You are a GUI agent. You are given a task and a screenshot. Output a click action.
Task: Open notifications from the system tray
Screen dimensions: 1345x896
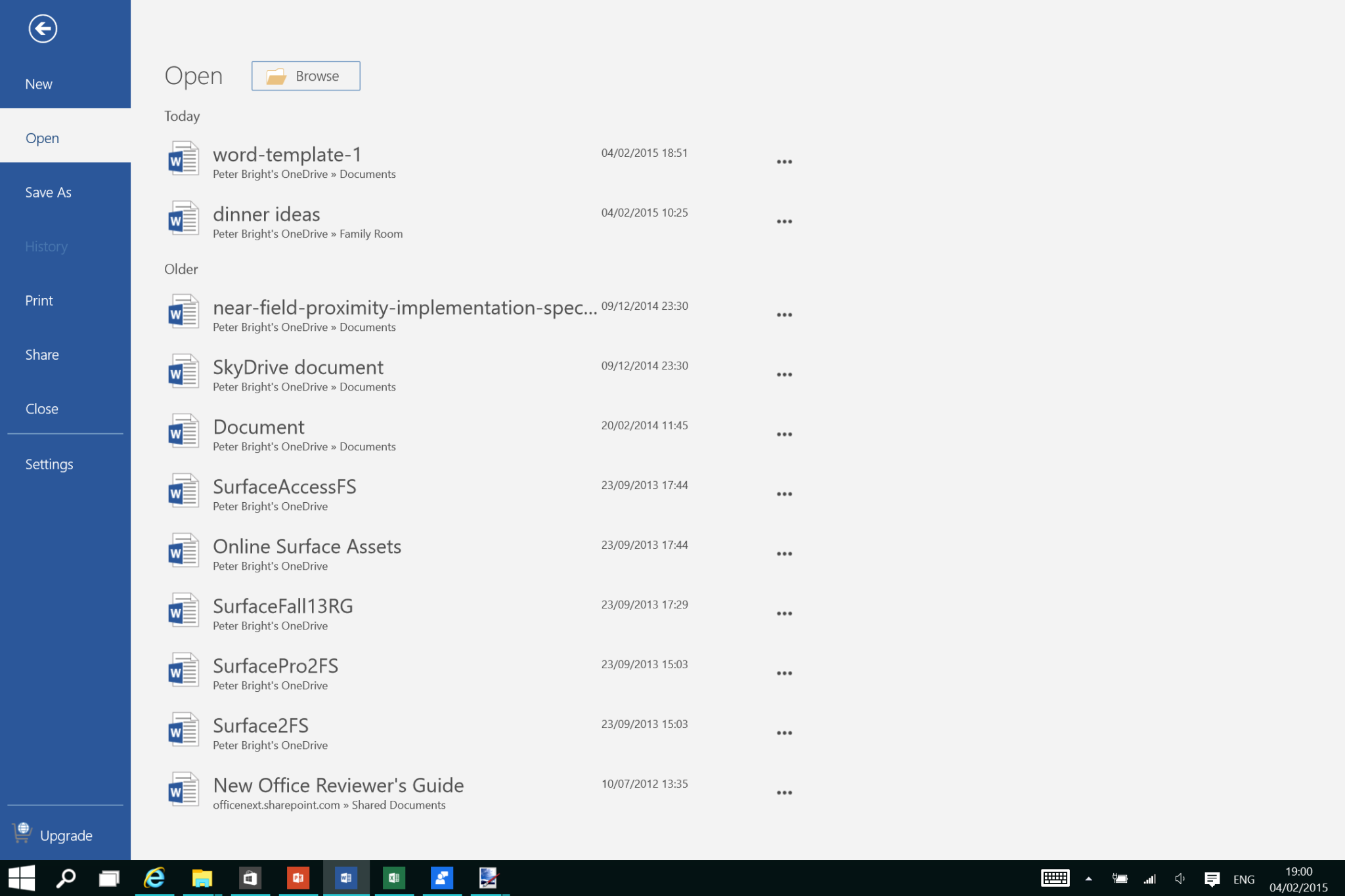(x=1212, y=878)
